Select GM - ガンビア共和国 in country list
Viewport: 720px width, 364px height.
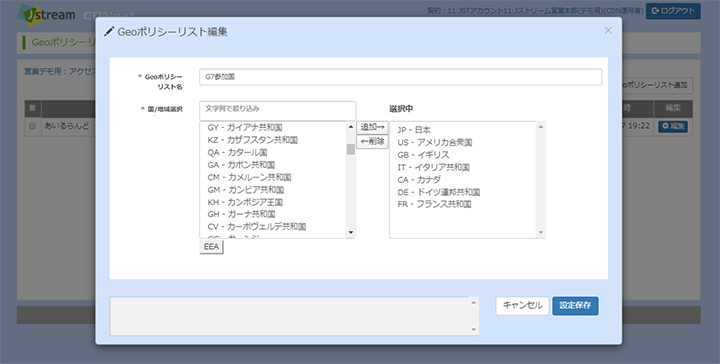coord(246,190)
